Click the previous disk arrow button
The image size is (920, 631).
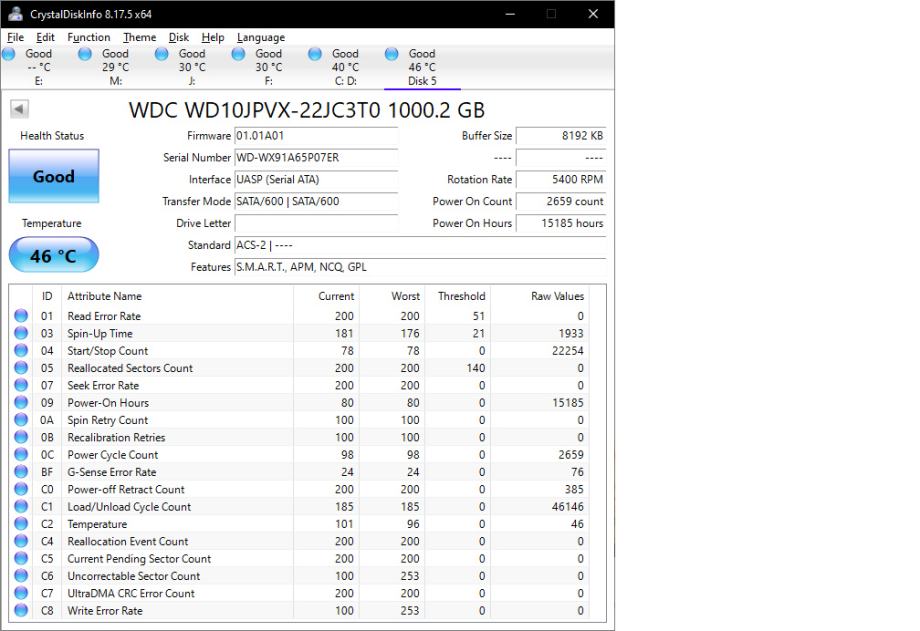tap(19, 109)
